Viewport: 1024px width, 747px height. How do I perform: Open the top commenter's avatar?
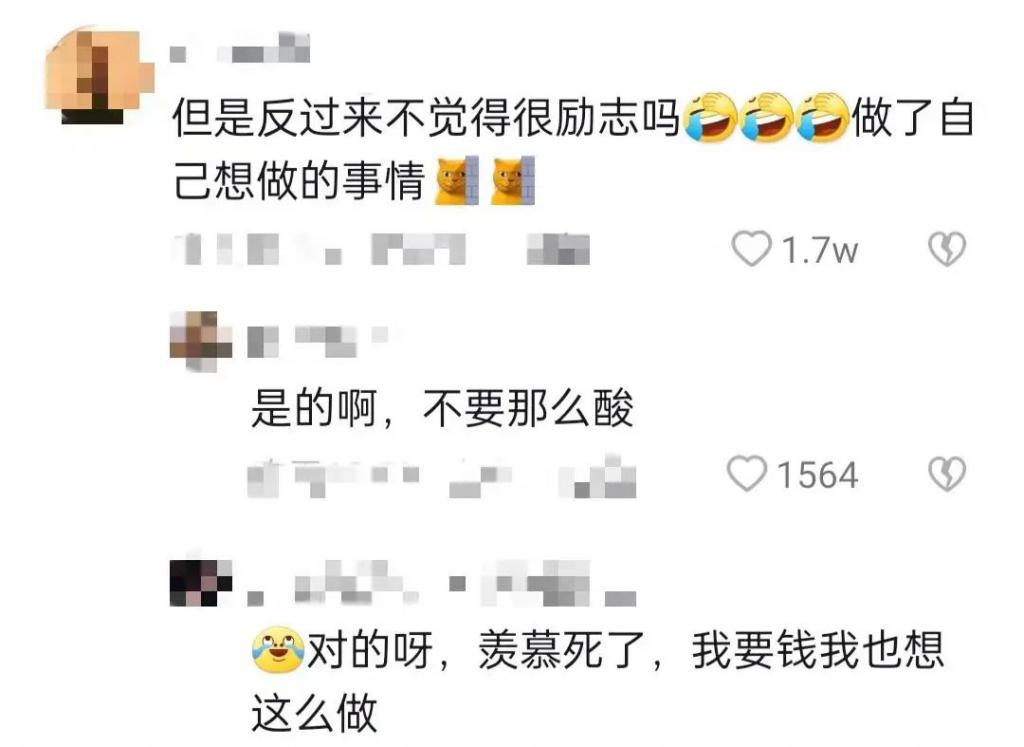pos(98,75)
